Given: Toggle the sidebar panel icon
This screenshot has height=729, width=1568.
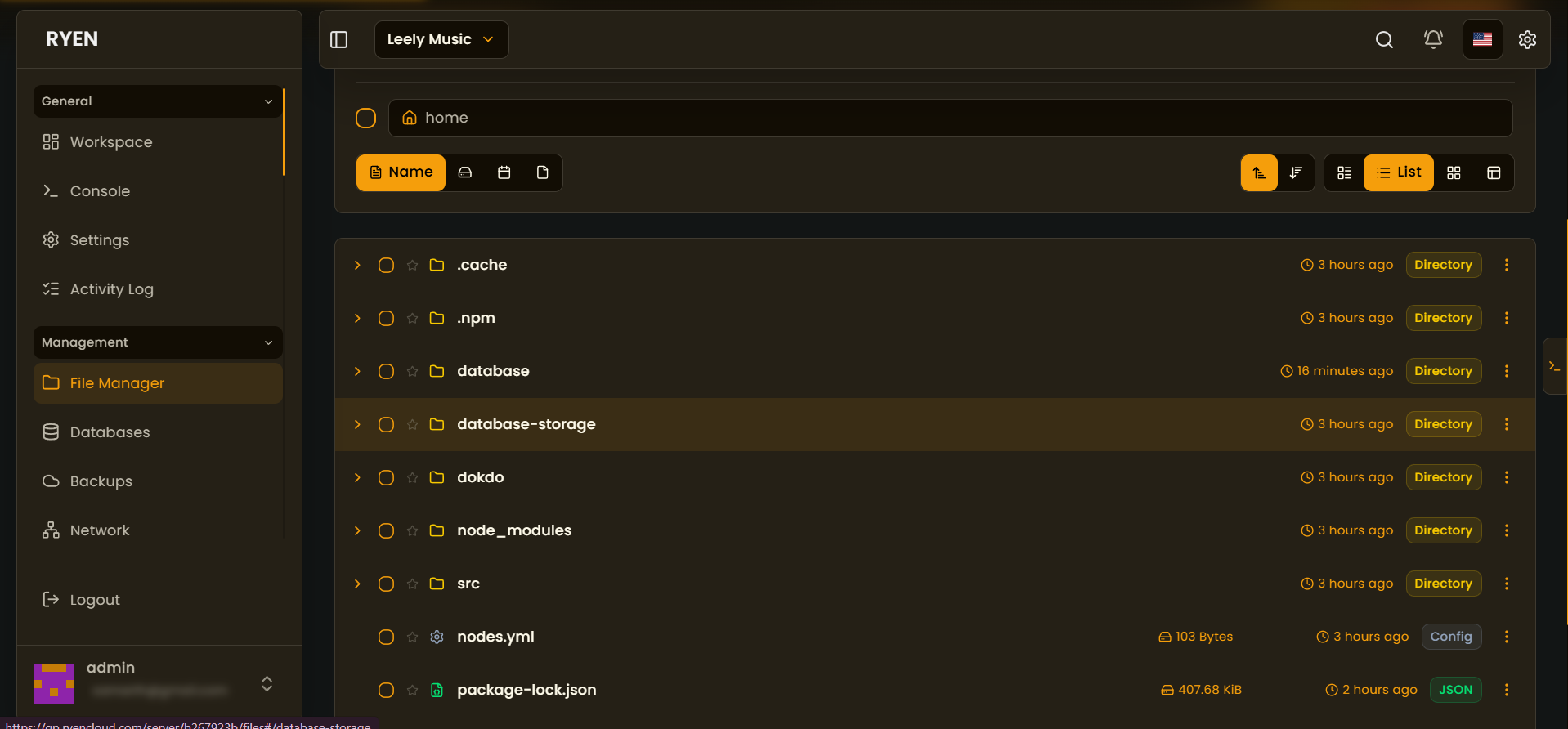Looking at the screenshot, I should 339,39.
